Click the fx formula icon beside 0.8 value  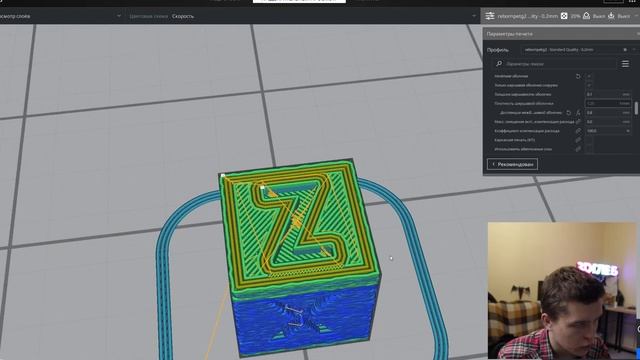578,113
